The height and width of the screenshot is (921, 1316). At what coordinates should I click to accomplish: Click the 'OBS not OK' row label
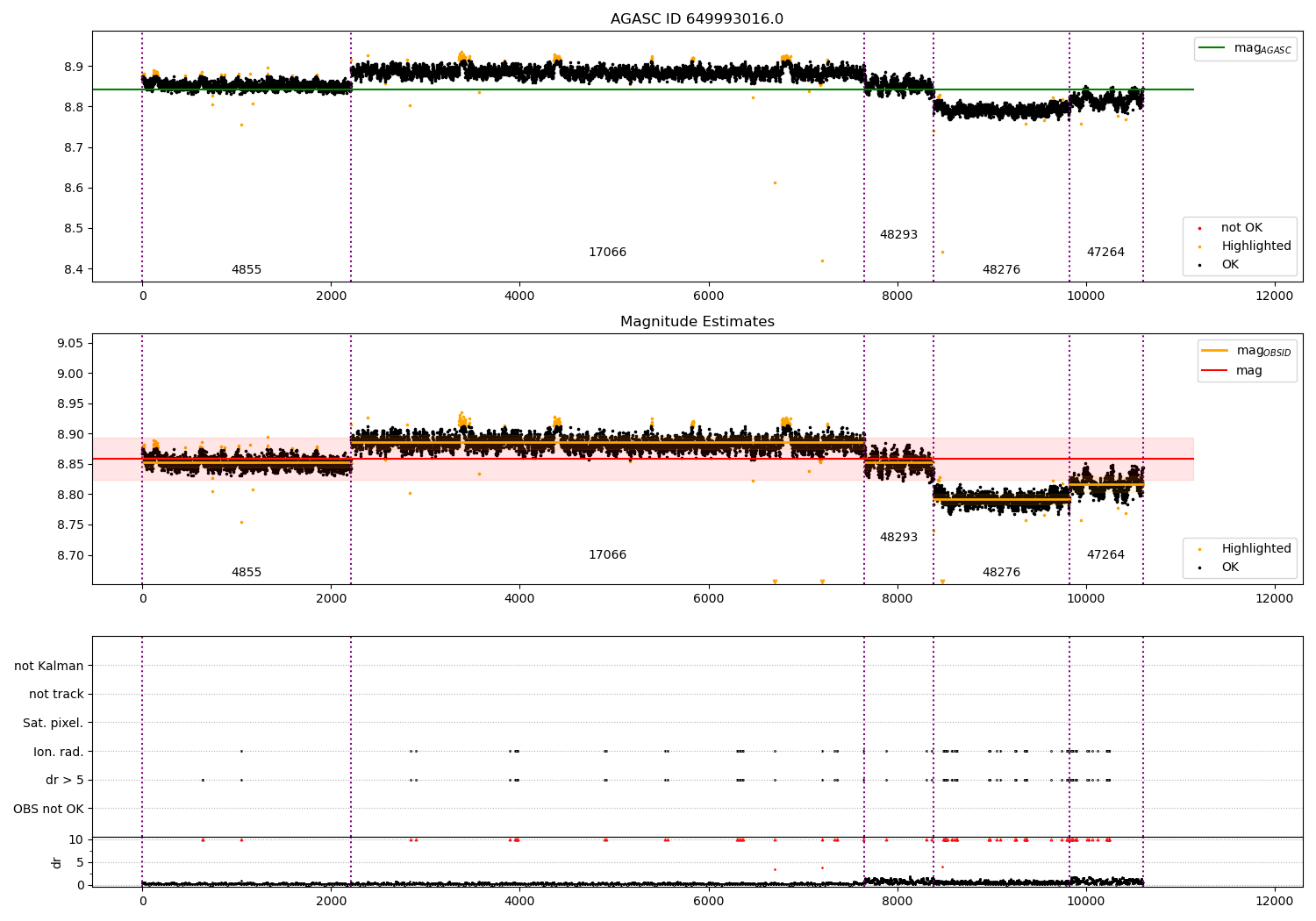48,809
